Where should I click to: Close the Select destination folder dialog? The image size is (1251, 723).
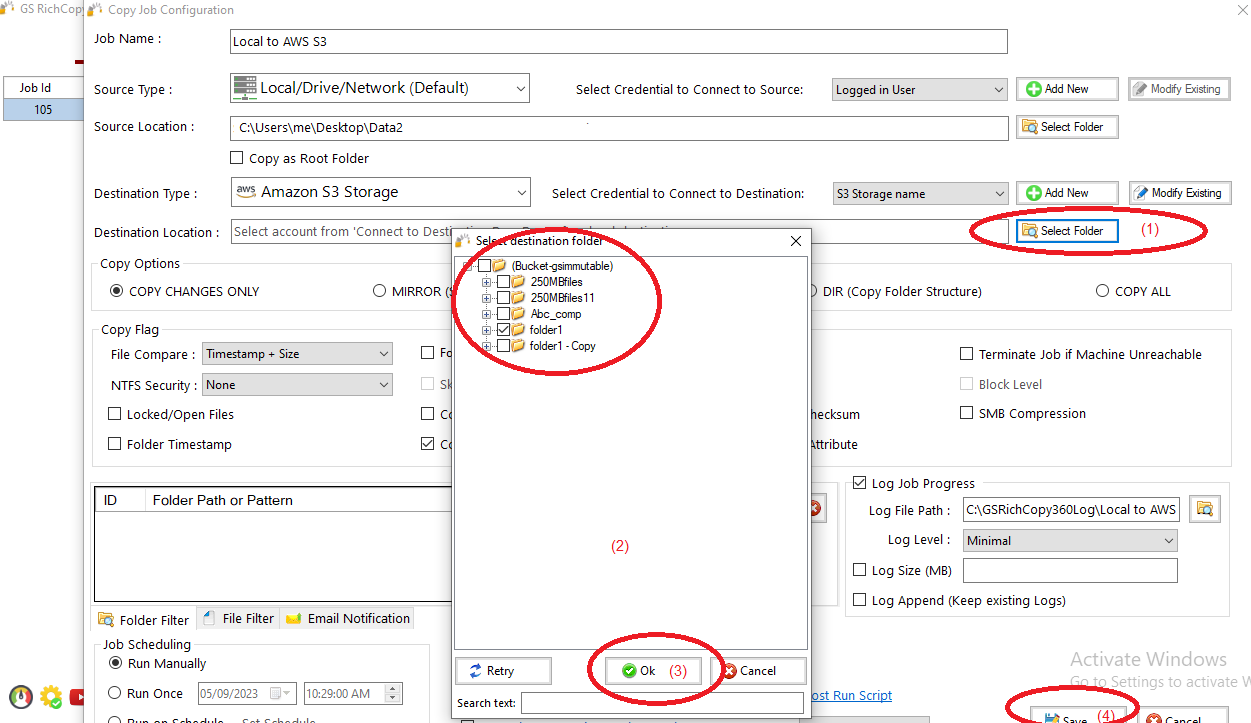[796, 241]
